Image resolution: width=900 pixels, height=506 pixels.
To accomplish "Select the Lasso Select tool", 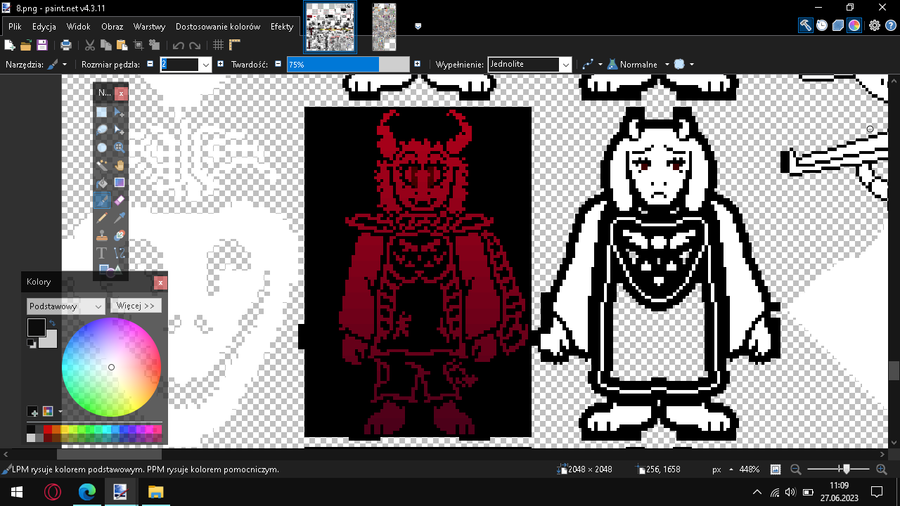I will click(102, 130).
